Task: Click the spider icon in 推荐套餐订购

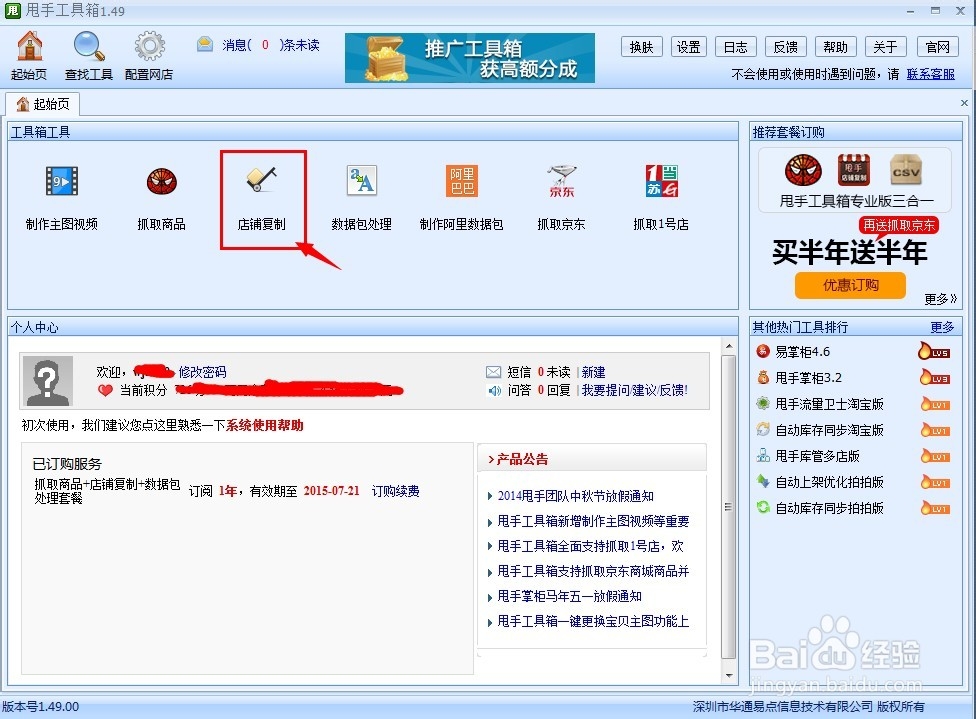Action: [803, 170]
